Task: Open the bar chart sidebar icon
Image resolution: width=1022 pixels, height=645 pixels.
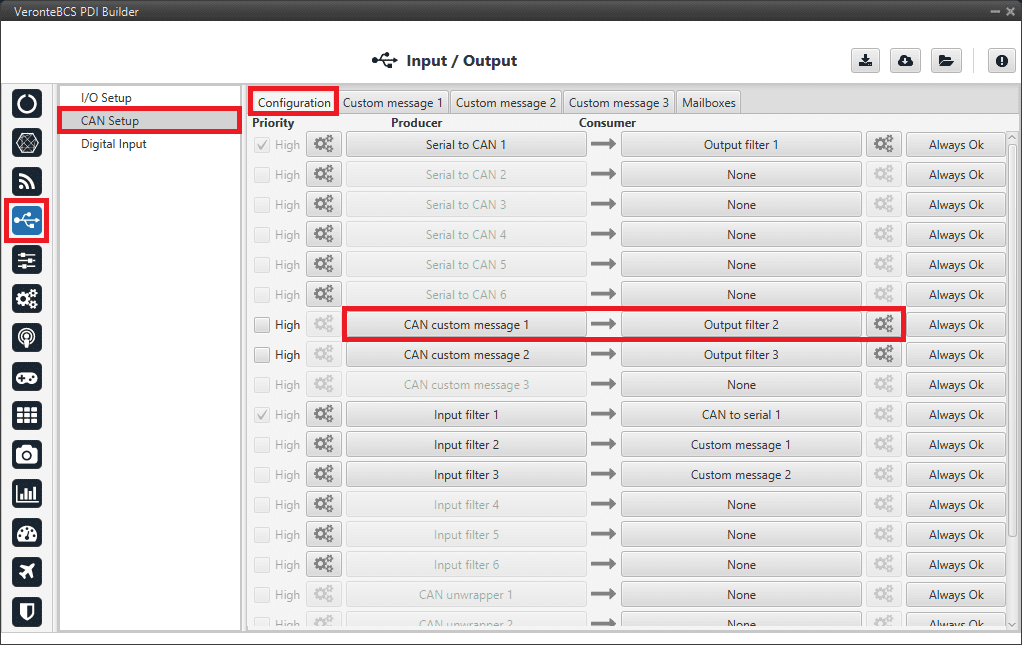Action: [27, 494]
